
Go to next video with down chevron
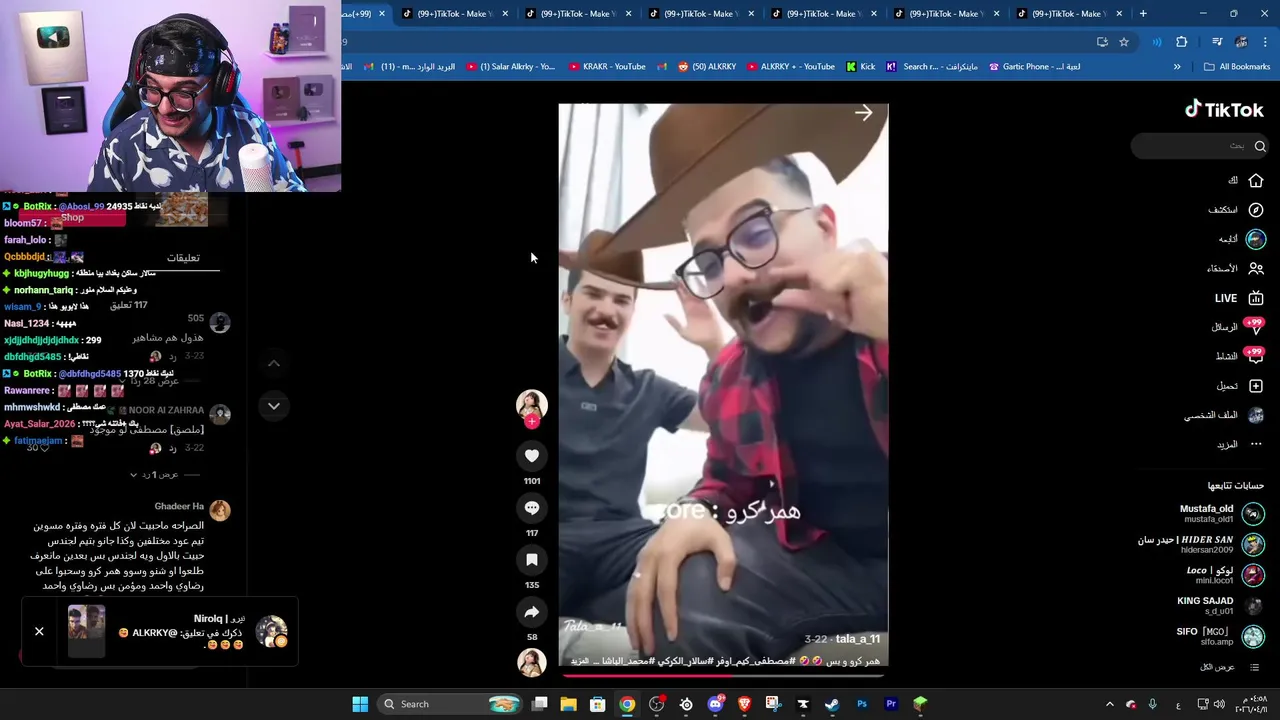[273, 405]
